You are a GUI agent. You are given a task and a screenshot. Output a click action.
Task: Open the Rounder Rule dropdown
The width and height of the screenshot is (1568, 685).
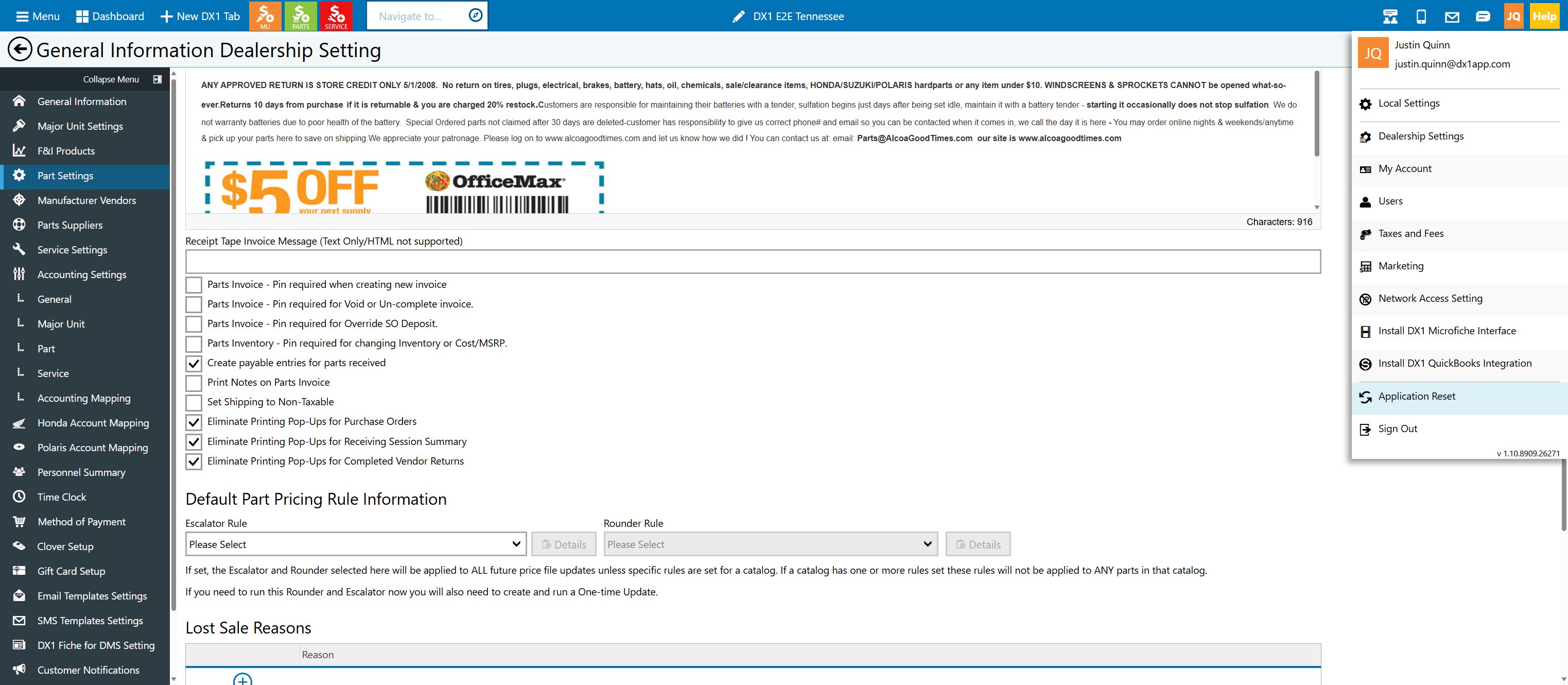[x=770, y=544]
